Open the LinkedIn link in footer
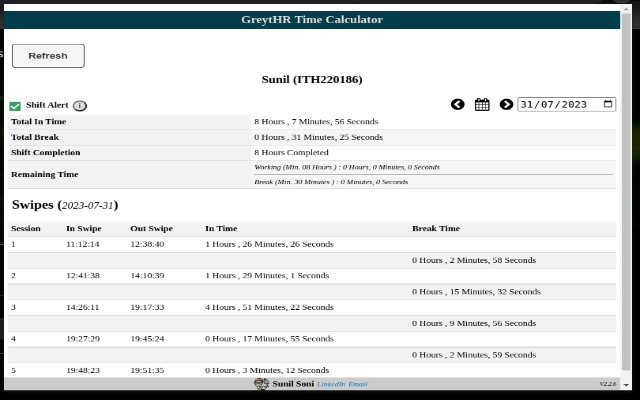 331,384
